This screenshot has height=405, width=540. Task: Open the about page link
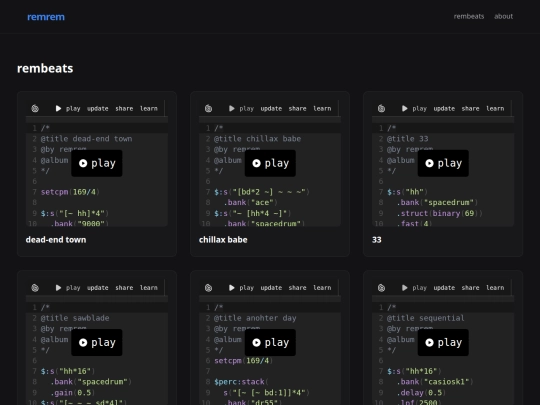tap(503, 16)
